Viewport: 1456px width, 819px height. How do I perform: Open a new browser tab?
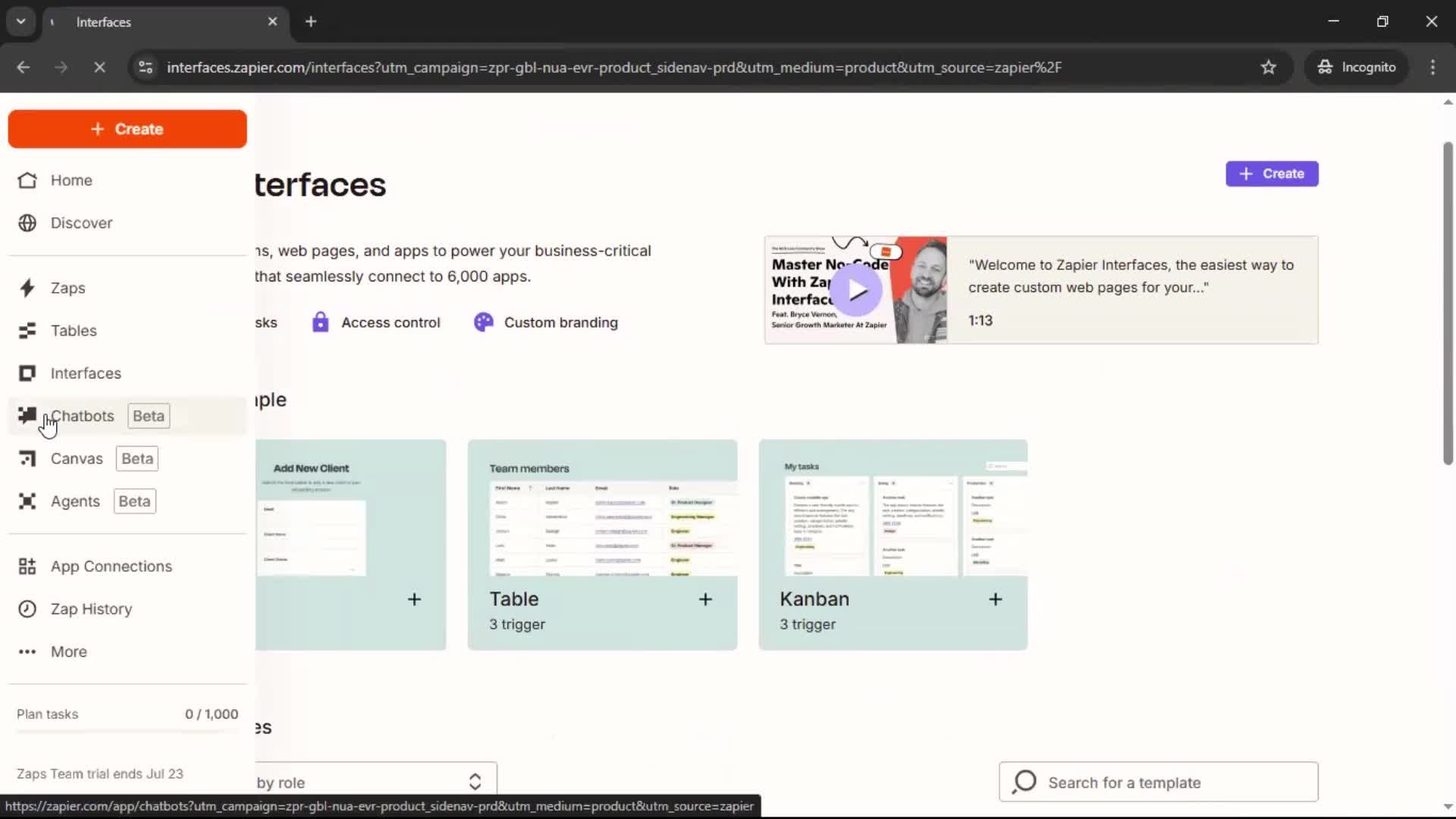[311, 22]
